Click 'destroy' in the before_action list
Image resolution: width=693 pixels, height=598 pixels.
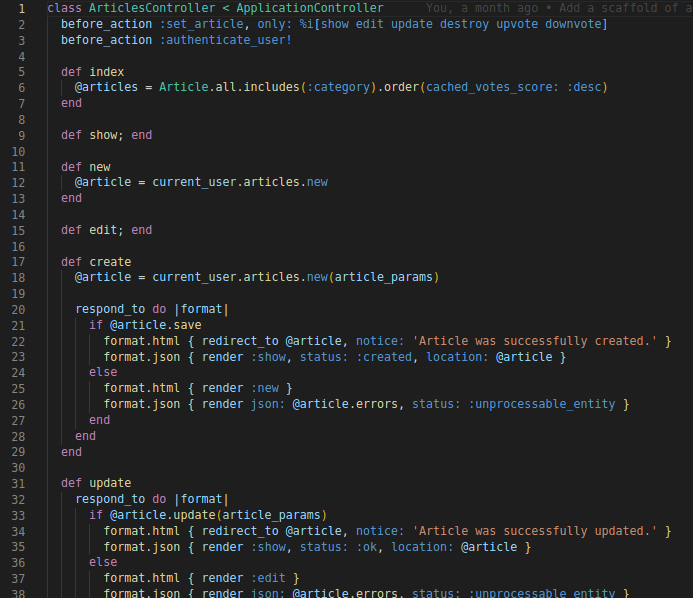[464, 24]
